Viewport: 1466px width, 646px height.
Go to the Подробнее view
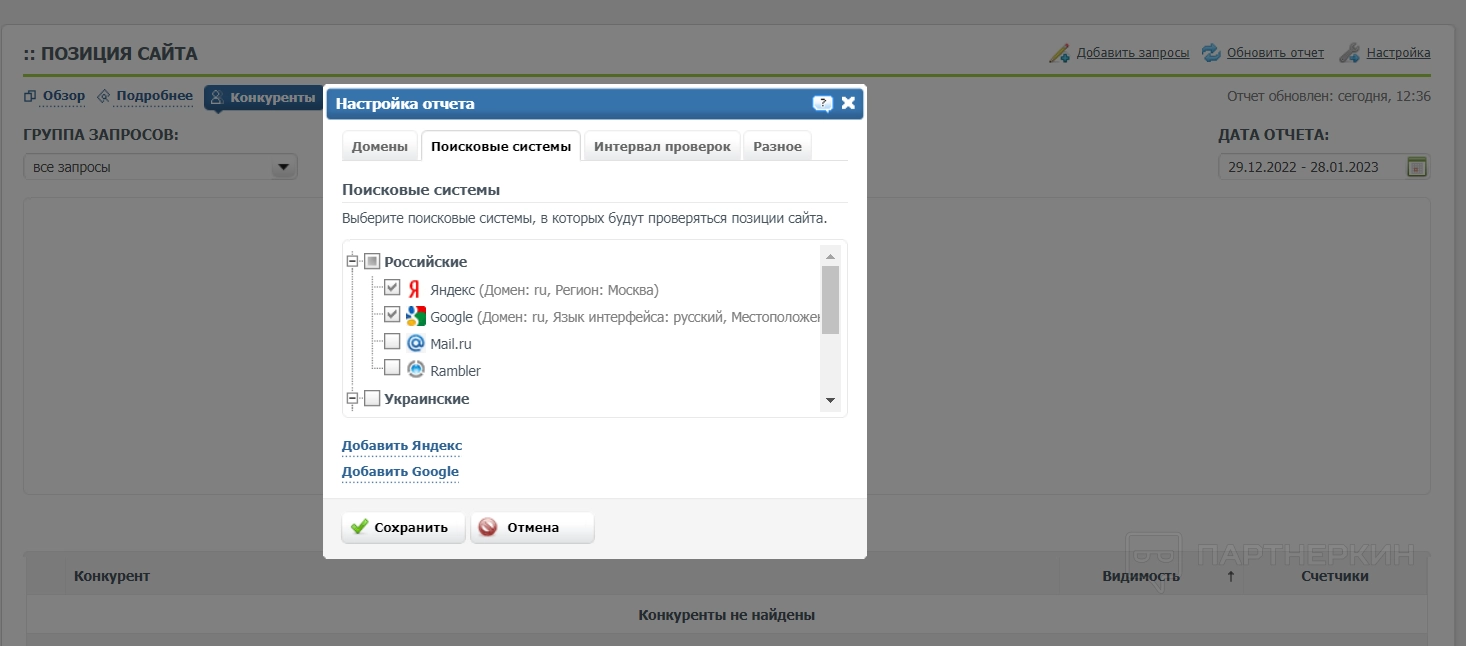tap(154, 97)
